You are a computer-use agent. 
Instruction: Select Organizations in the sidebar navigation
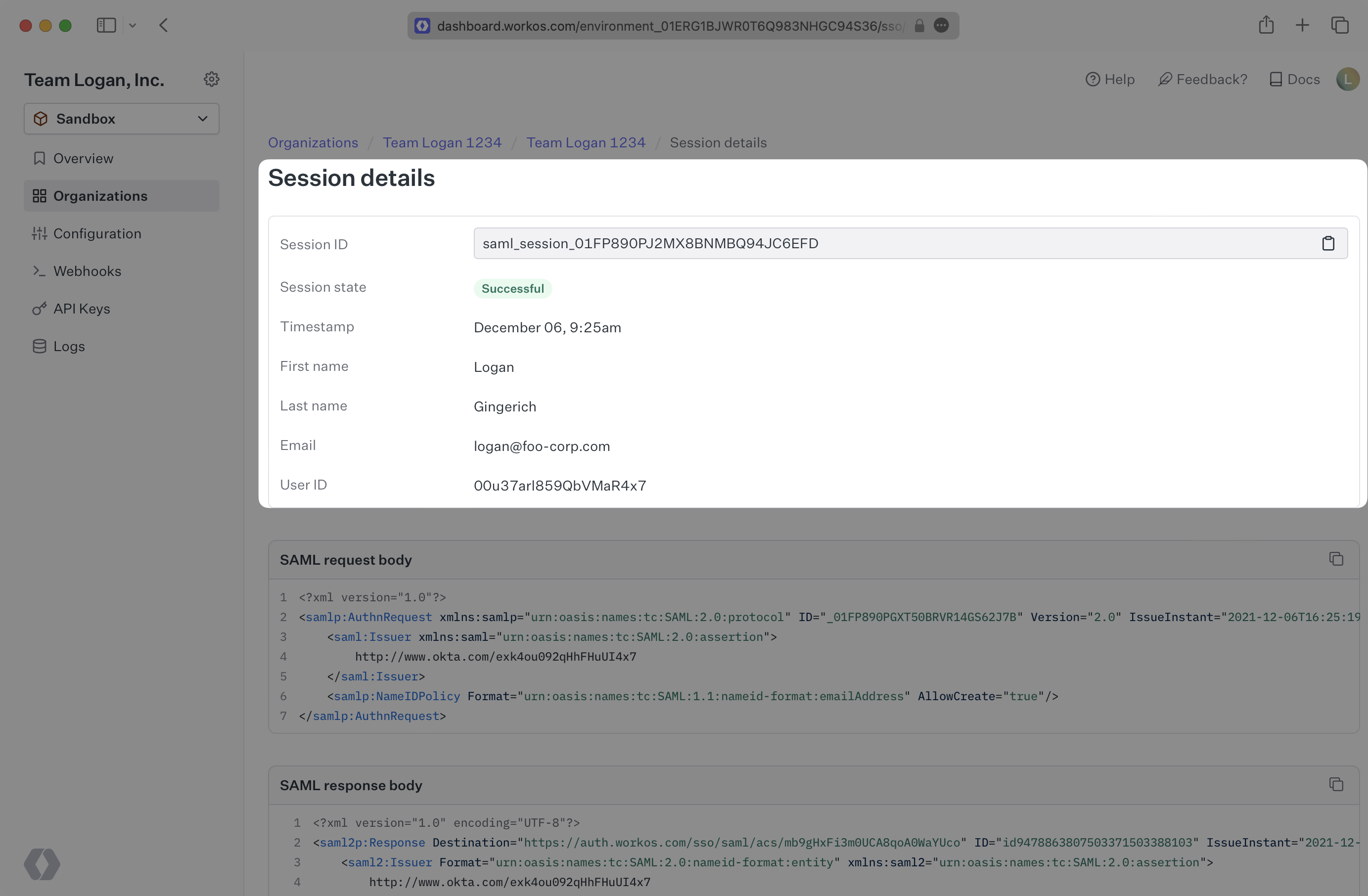pyautogui.click(x=100, y=195)
